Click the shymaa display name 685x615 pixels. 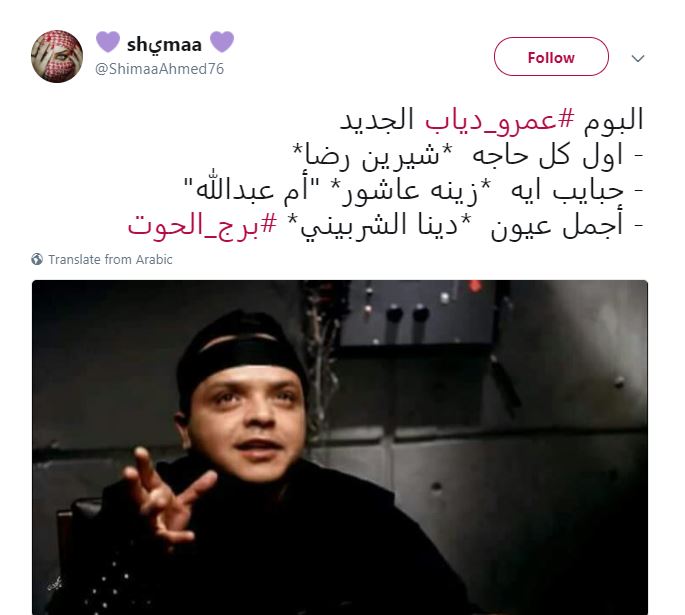click(164, 44)
